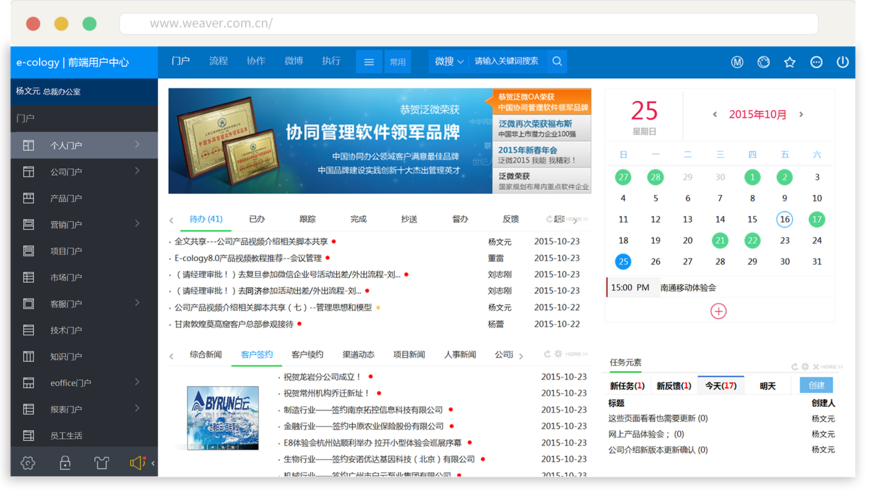Click the 产品门户 sidebar icon
The image size is (882, 500).
(28, 198)
